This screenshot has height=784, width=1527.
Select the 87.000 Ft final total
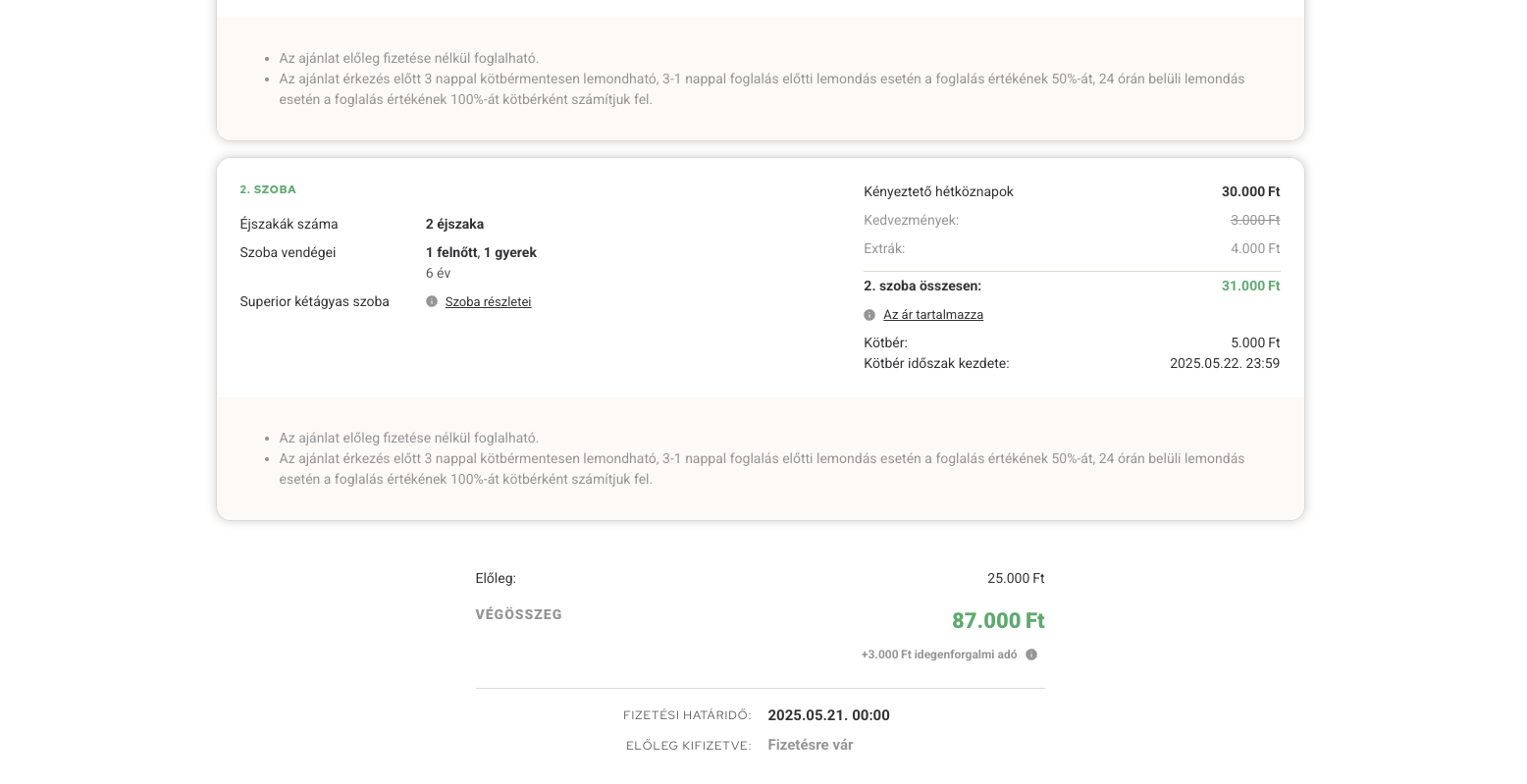[x=997, y=620]
